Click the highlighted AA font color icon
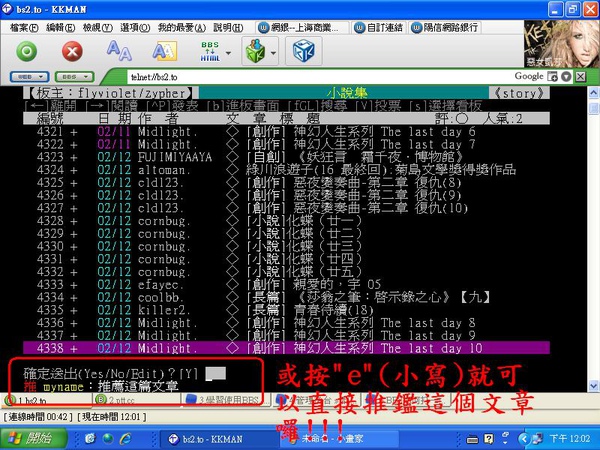 165,51
